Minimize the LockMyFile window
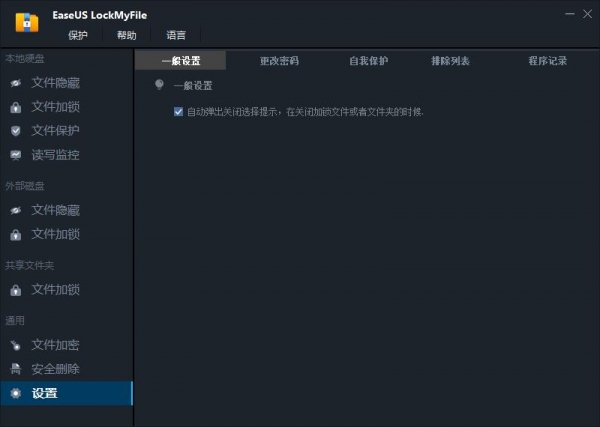This screenshot has height=427, width=600. tap(570, 14)
